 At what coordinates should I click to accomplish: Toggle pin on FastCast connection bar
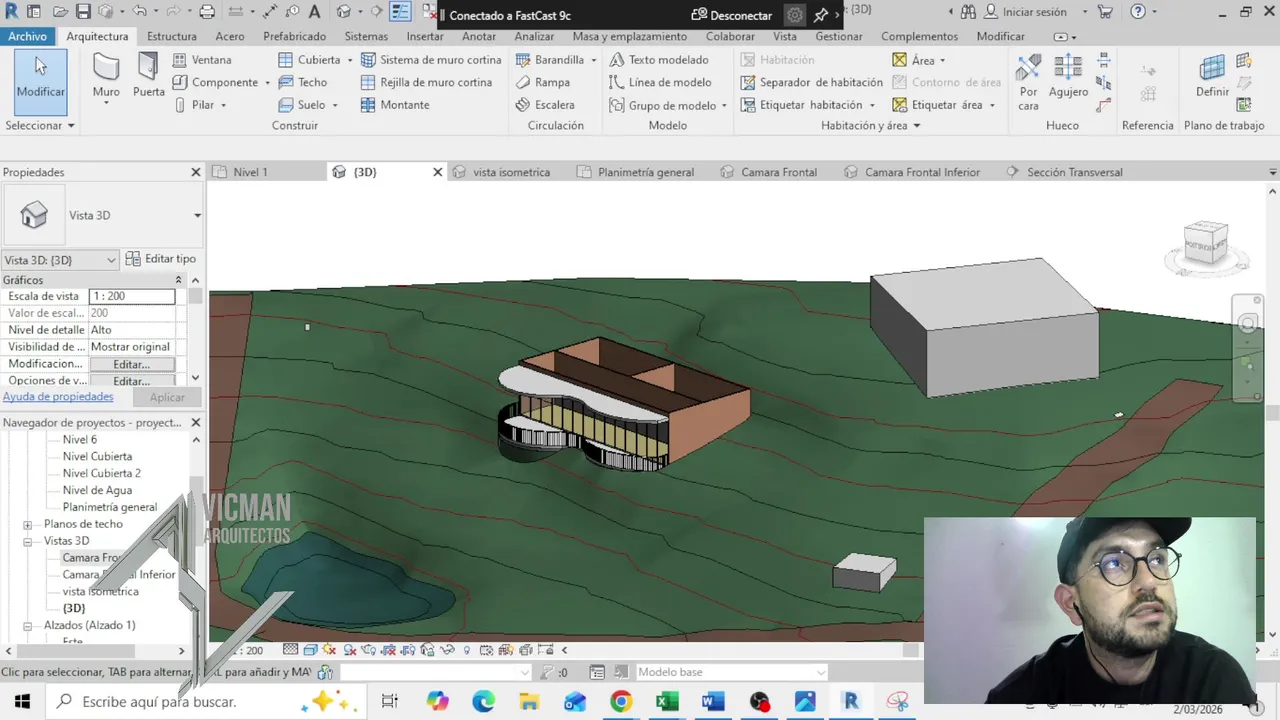tap(820, 15)
